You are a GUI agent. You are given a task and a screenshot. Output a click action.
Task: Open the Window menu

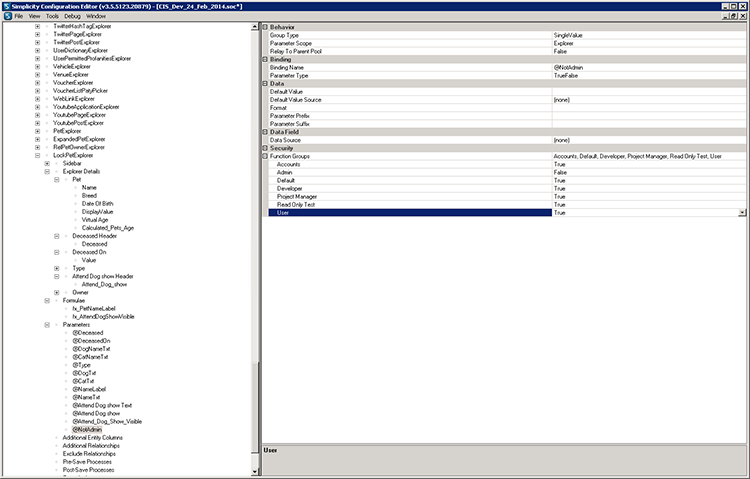96,16
